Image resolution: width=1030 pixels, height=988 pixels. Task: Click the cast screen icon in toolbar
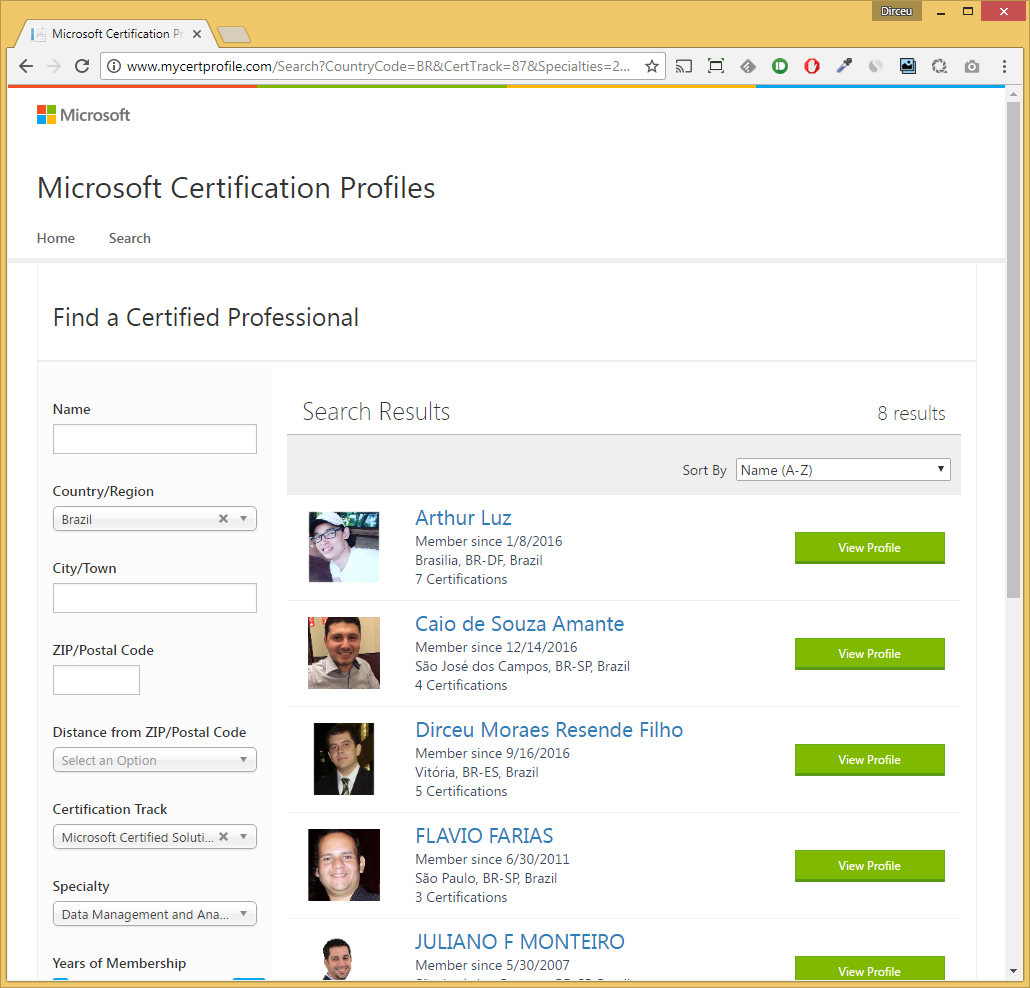coord(684,66)
